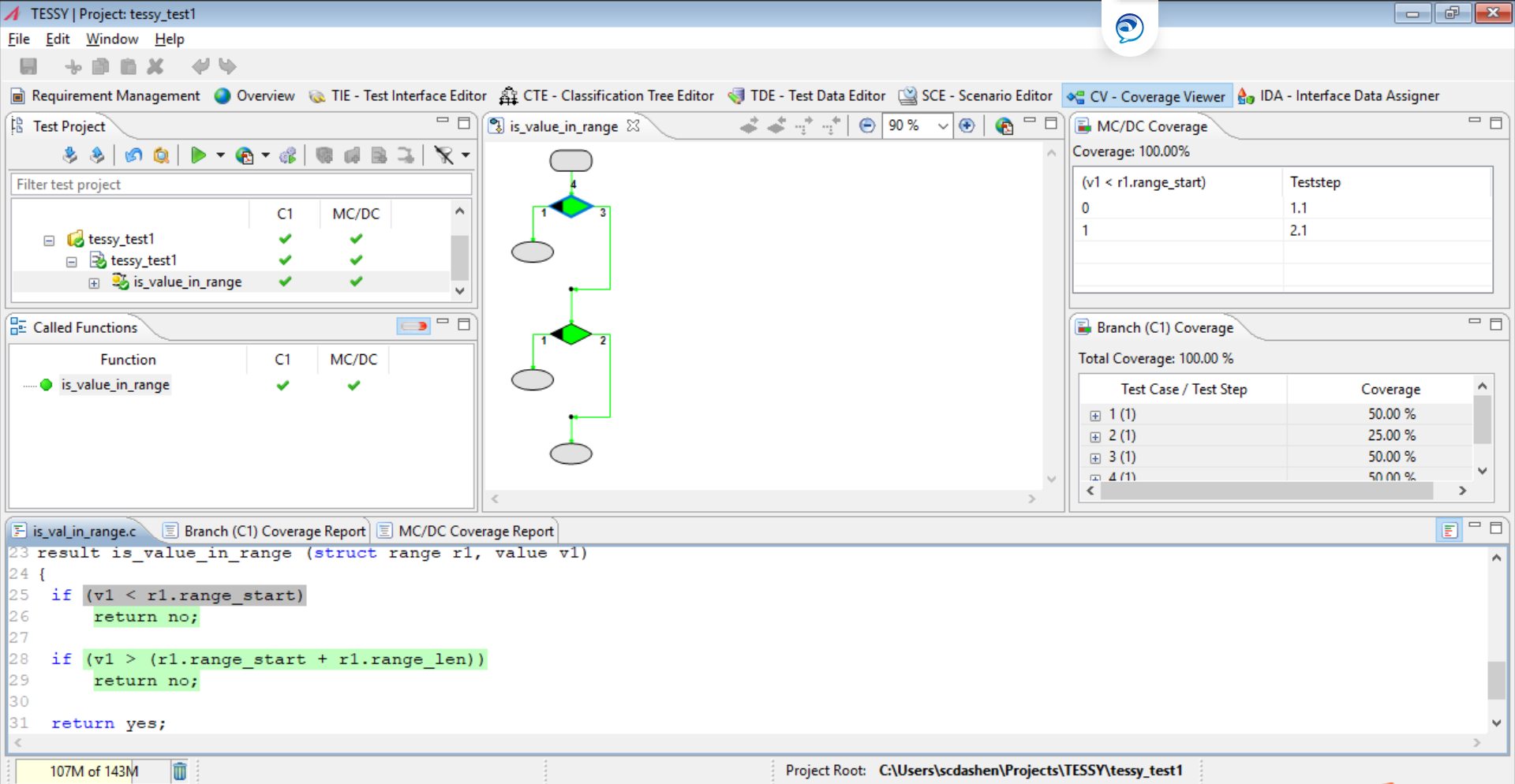Select Teststep 2.1 row in MC/DC Coverage

pos(1283,230)
